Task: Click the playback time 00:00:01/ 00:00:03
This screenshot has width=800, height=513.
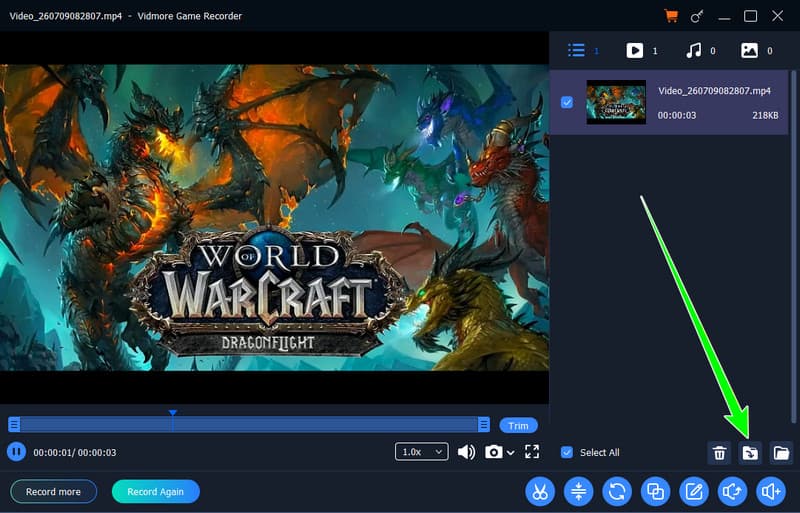Action: pyautogui.click(x=74, y=453)
